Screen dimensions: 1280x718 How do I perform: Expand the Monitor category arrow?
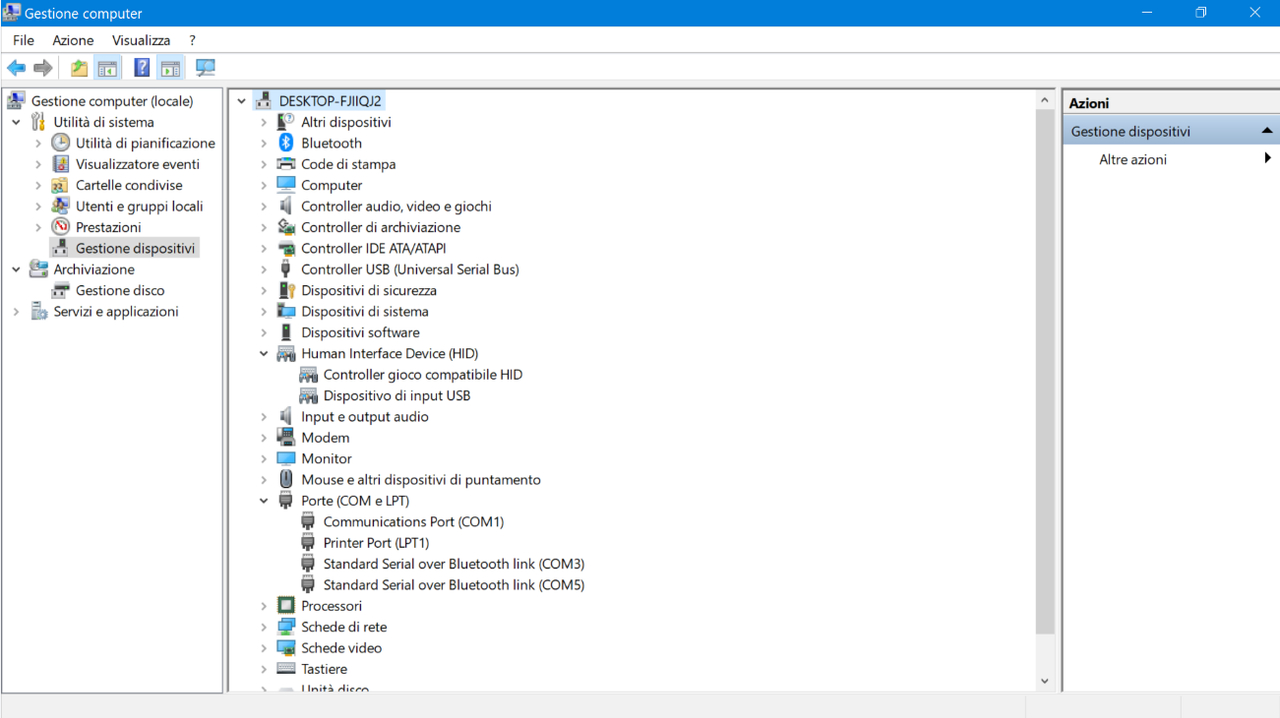click(x=264, y=459)
